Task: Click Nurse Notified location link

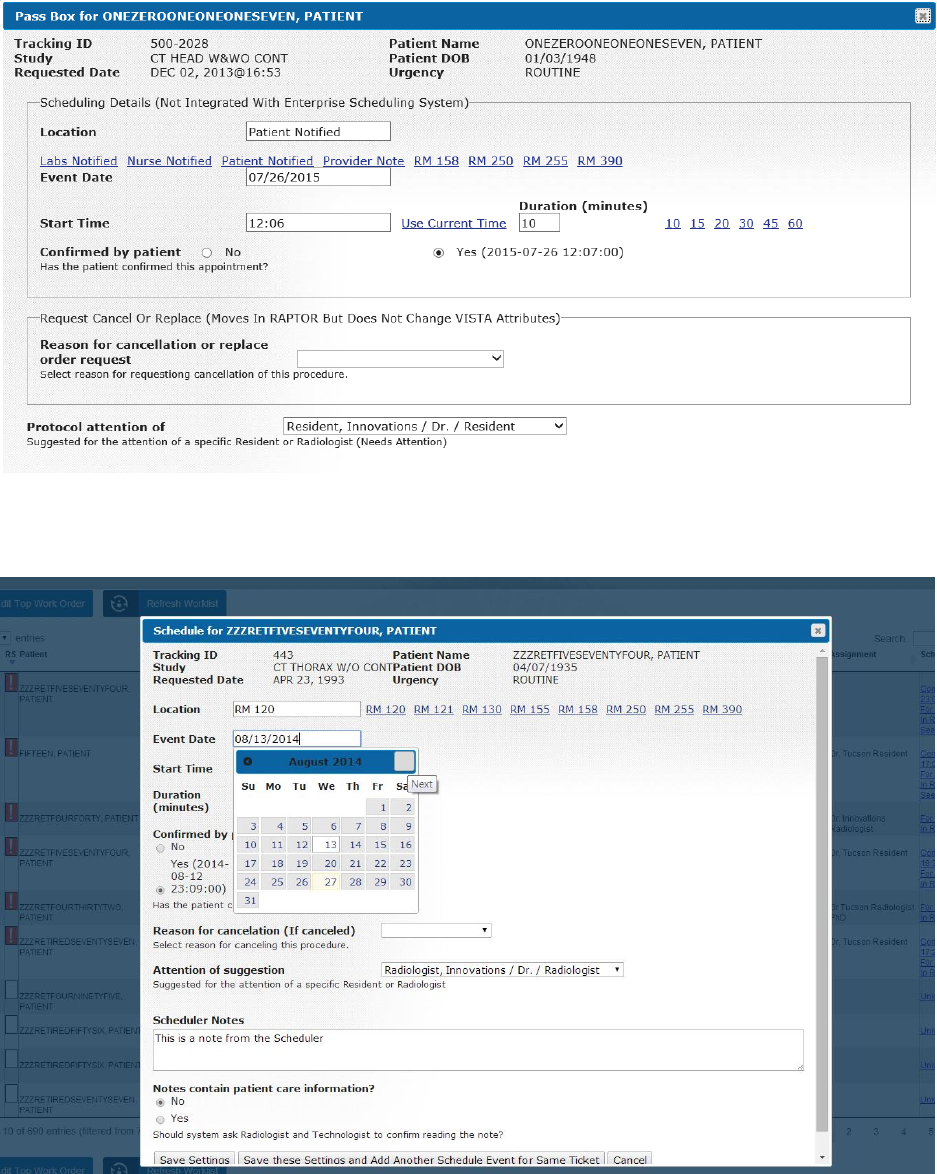Action: [169, 161]
